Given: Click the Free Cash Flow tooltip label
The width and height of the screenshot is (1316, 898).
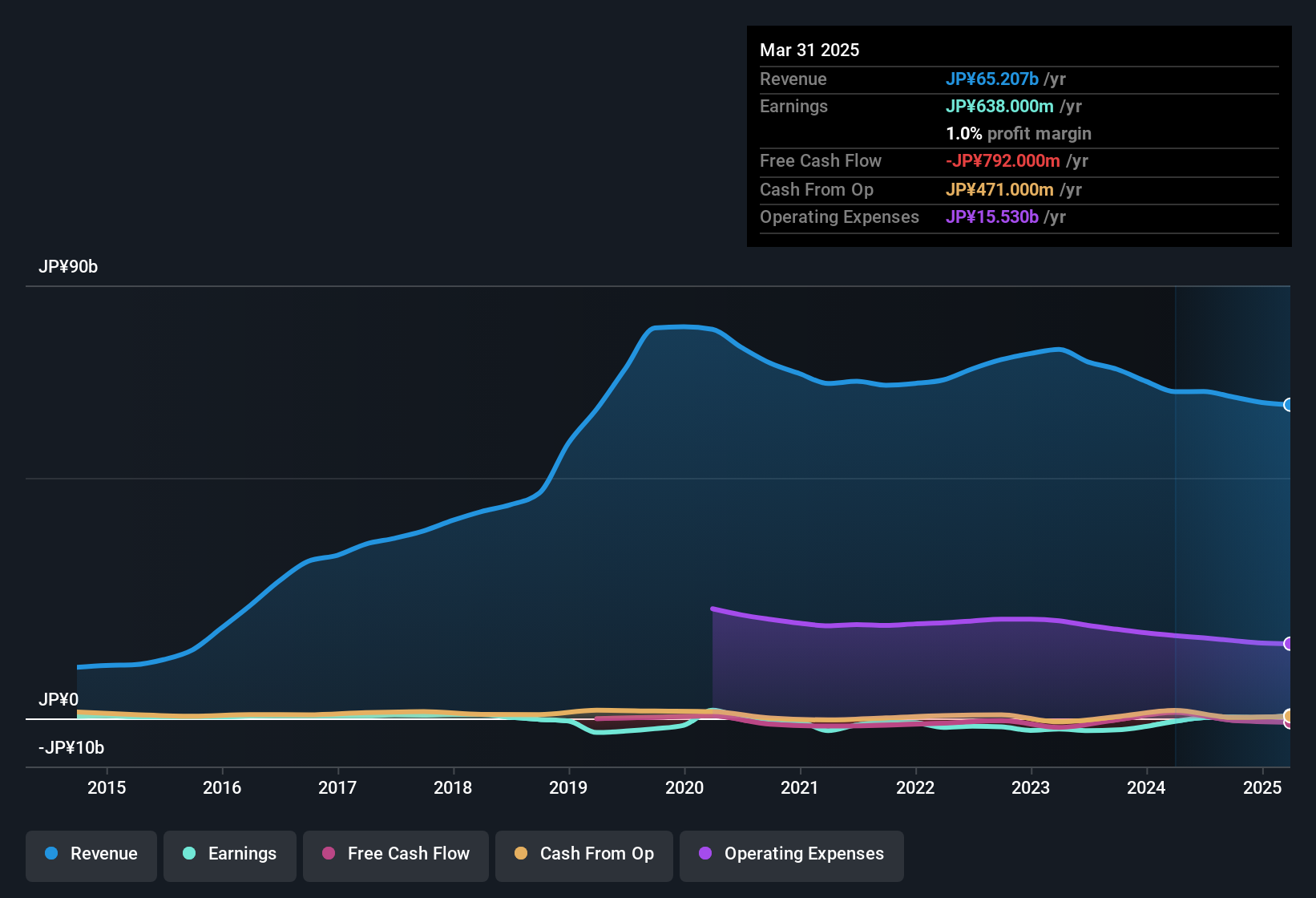Looking at the screenshot, I should pyautogui.click(x=821, y=160).
